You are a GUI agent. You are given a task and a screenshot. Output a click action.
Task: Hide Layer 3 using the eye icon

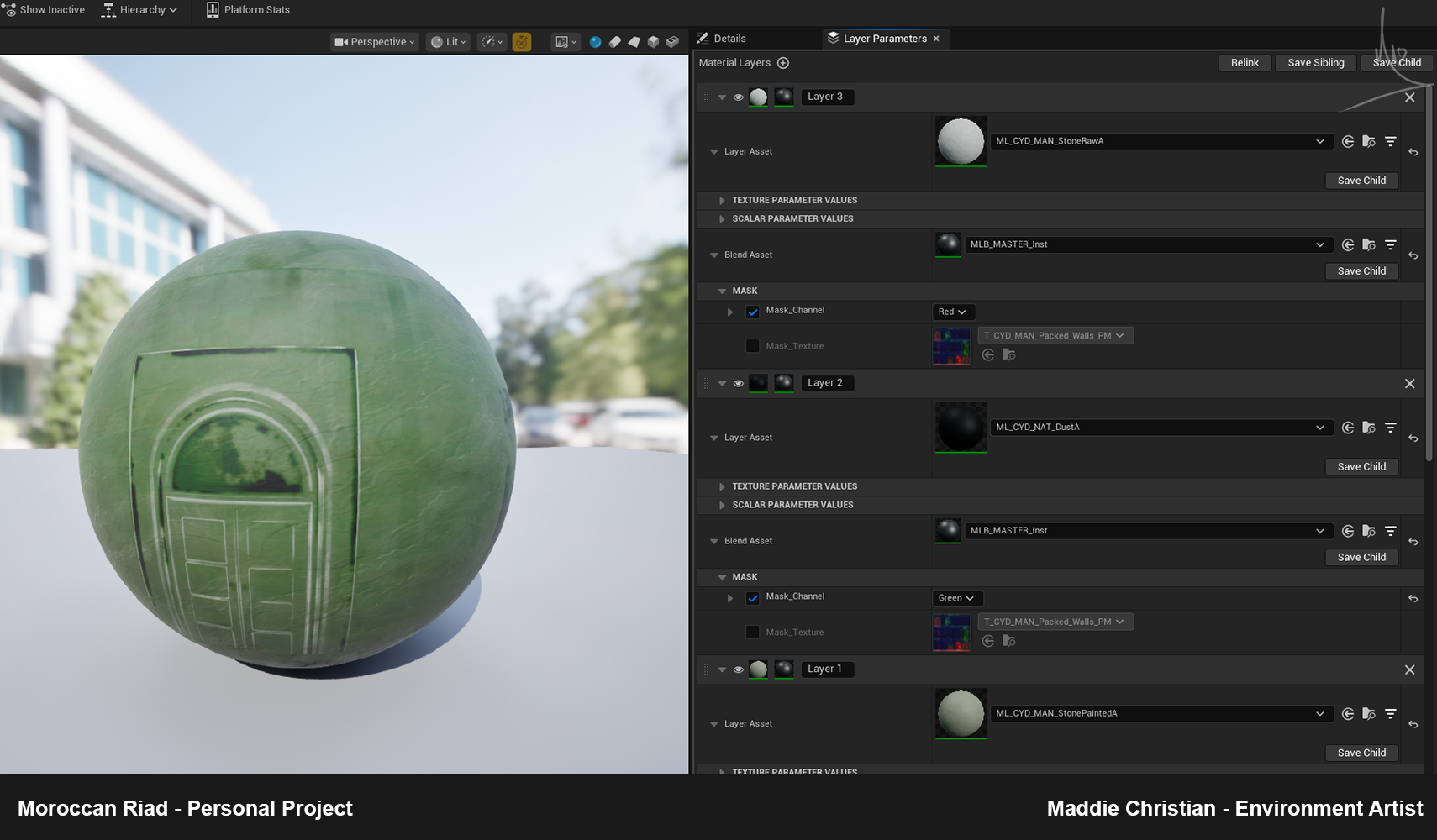(x=739, y=97)
